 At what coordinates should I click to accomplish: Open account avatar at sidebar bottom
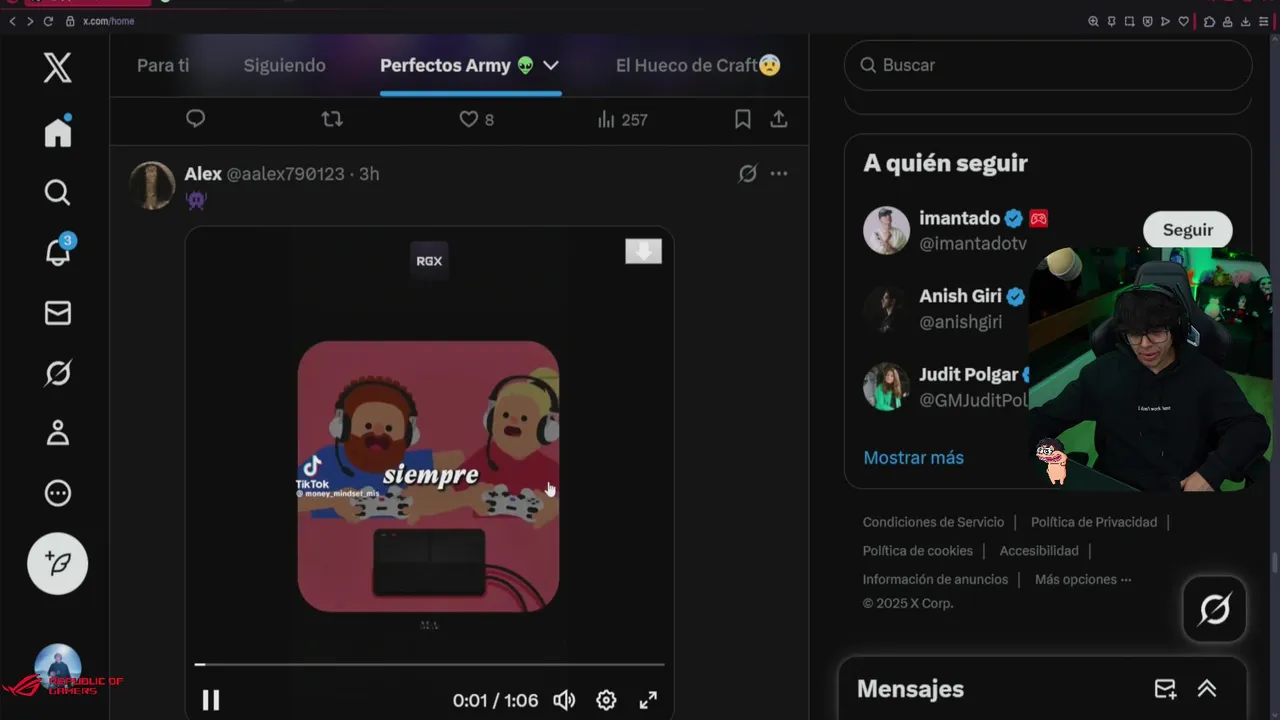(58, 666)
